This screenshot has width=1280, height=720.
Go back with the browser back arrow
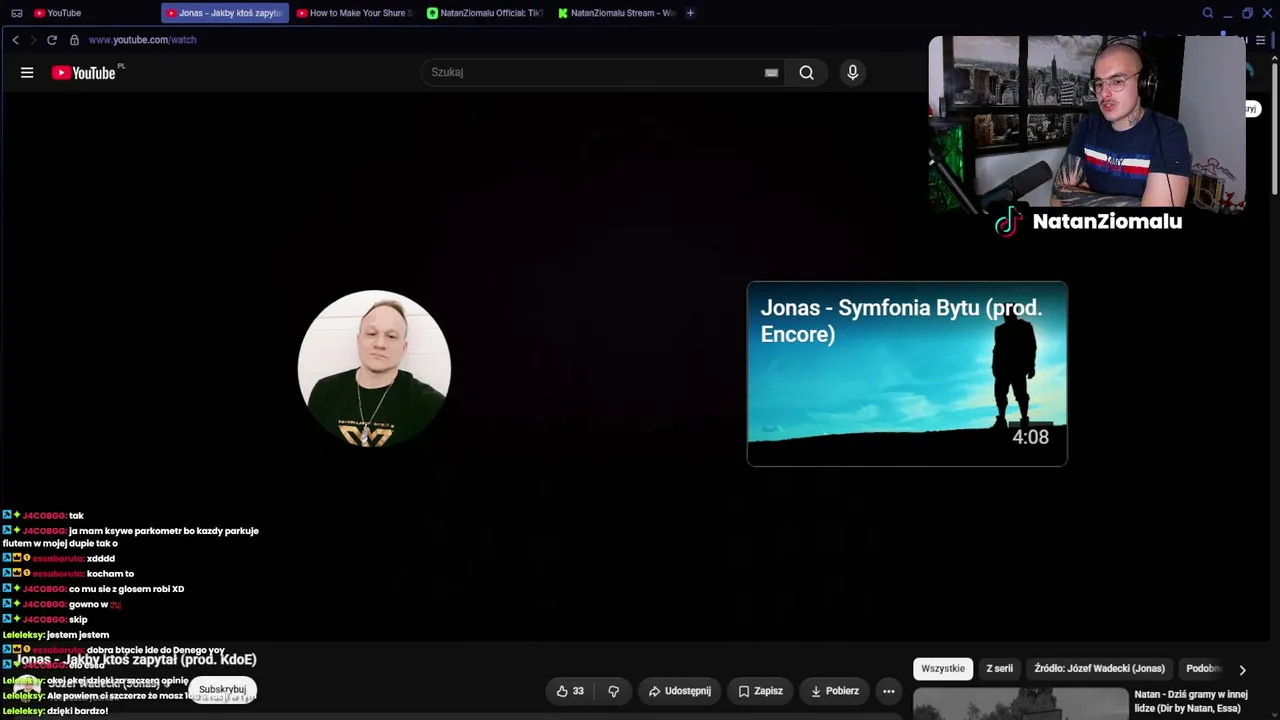(x=15, y=40)
